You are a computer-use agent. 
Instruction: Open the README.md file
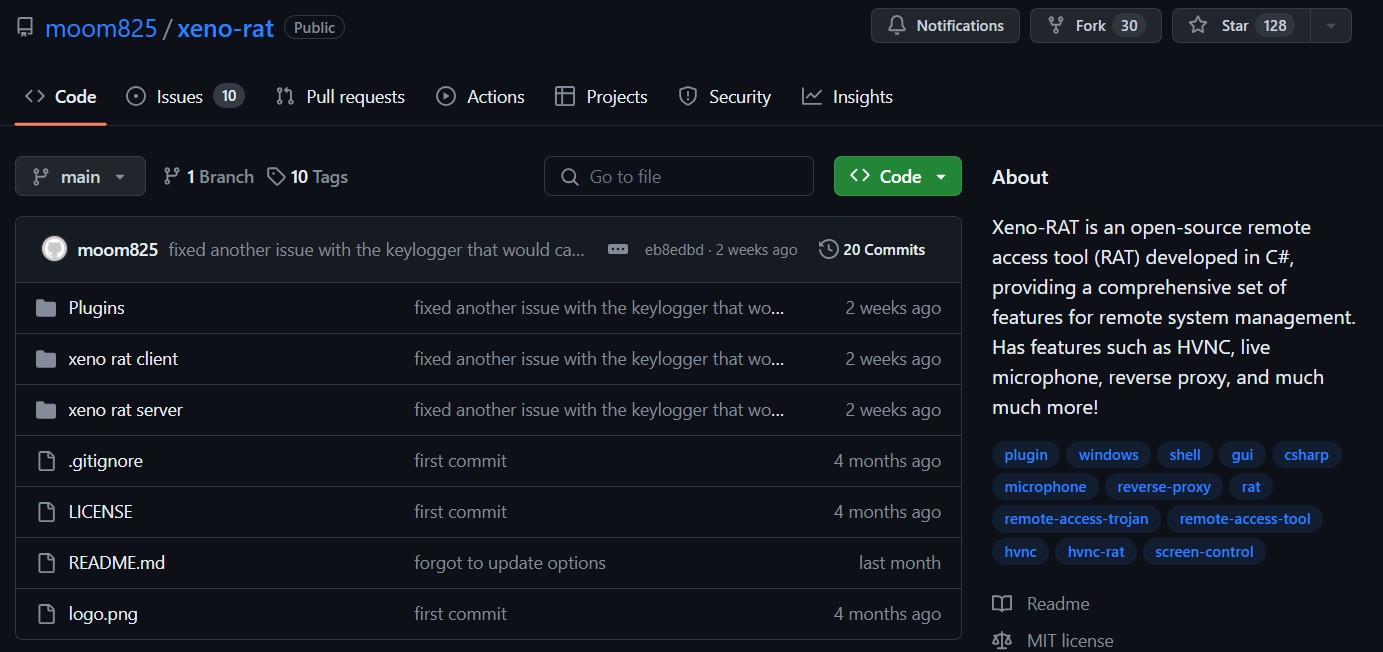pyautogui.click(x=116, y=563)
